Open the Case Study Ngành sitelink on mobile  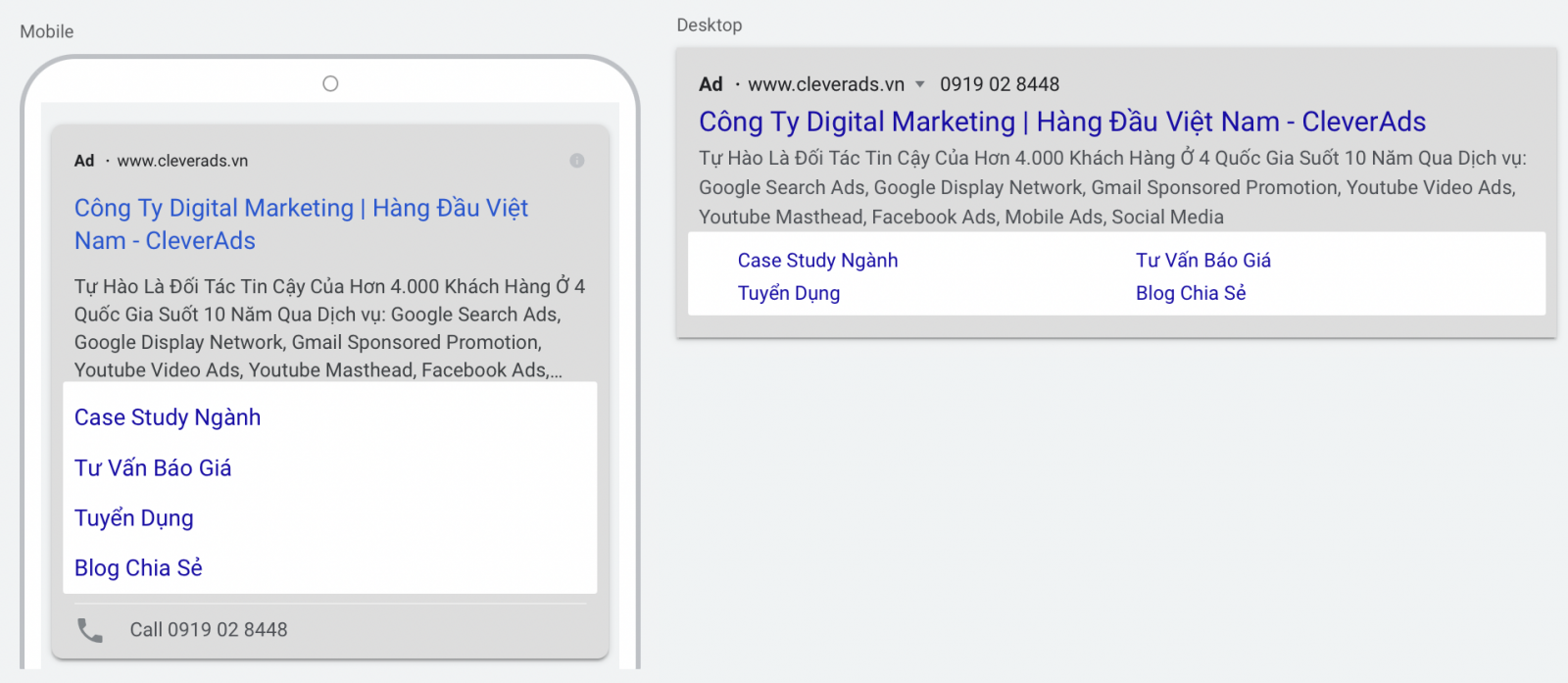click(x=168, y=417)
